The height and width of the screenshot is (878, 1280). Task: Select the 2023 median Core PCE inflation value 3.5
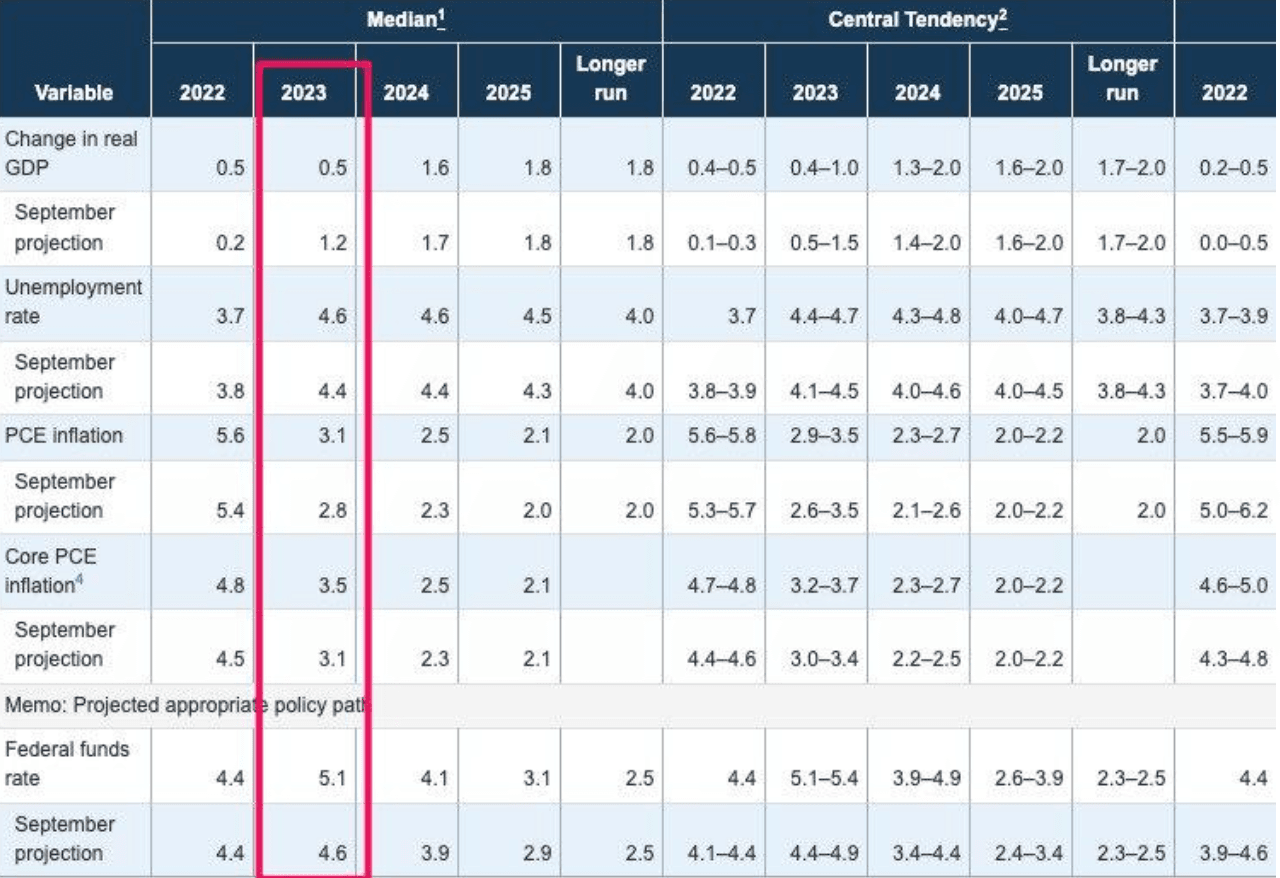332,585
